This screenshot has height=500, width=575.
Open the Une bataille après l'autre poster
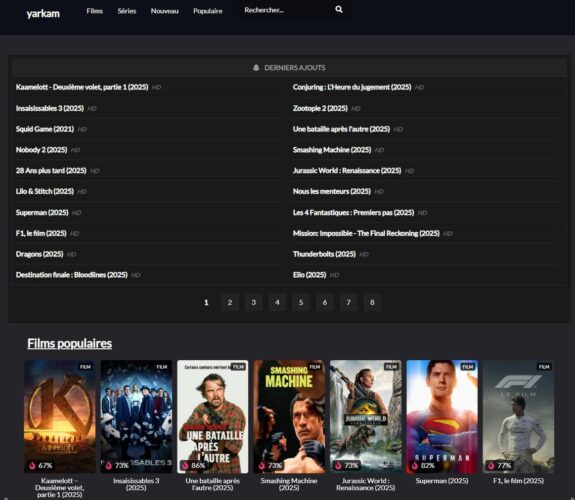[213, 416]
